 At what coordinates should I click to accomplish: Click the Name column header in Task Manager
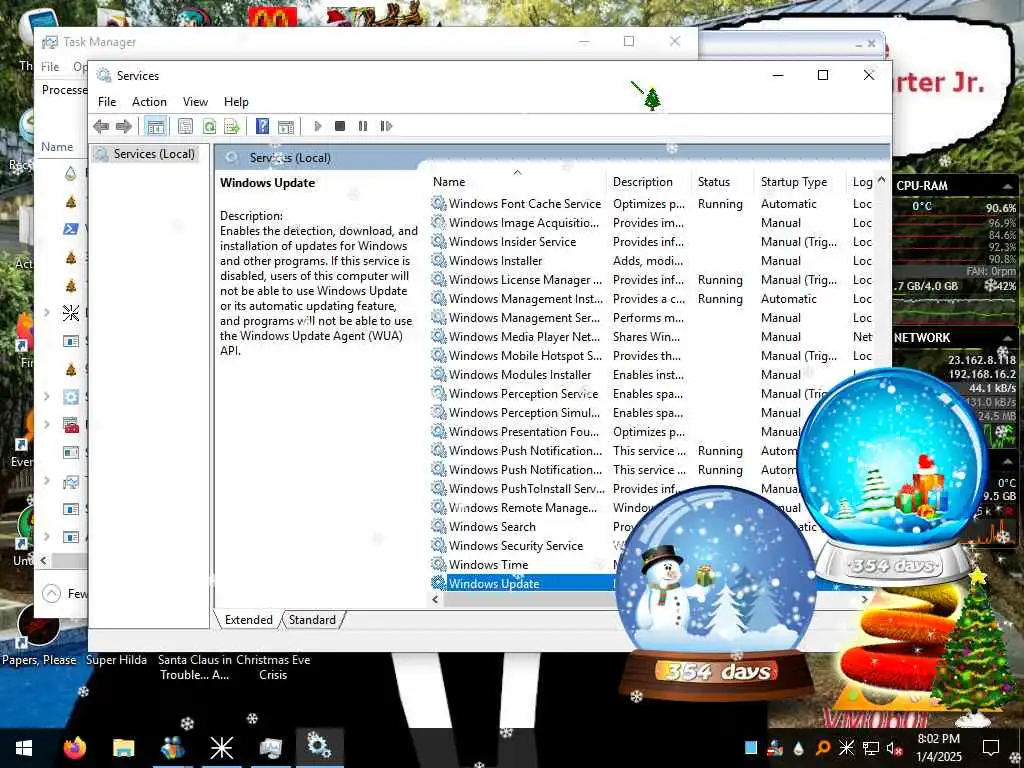pyautogui.click(x=57, y=147)
